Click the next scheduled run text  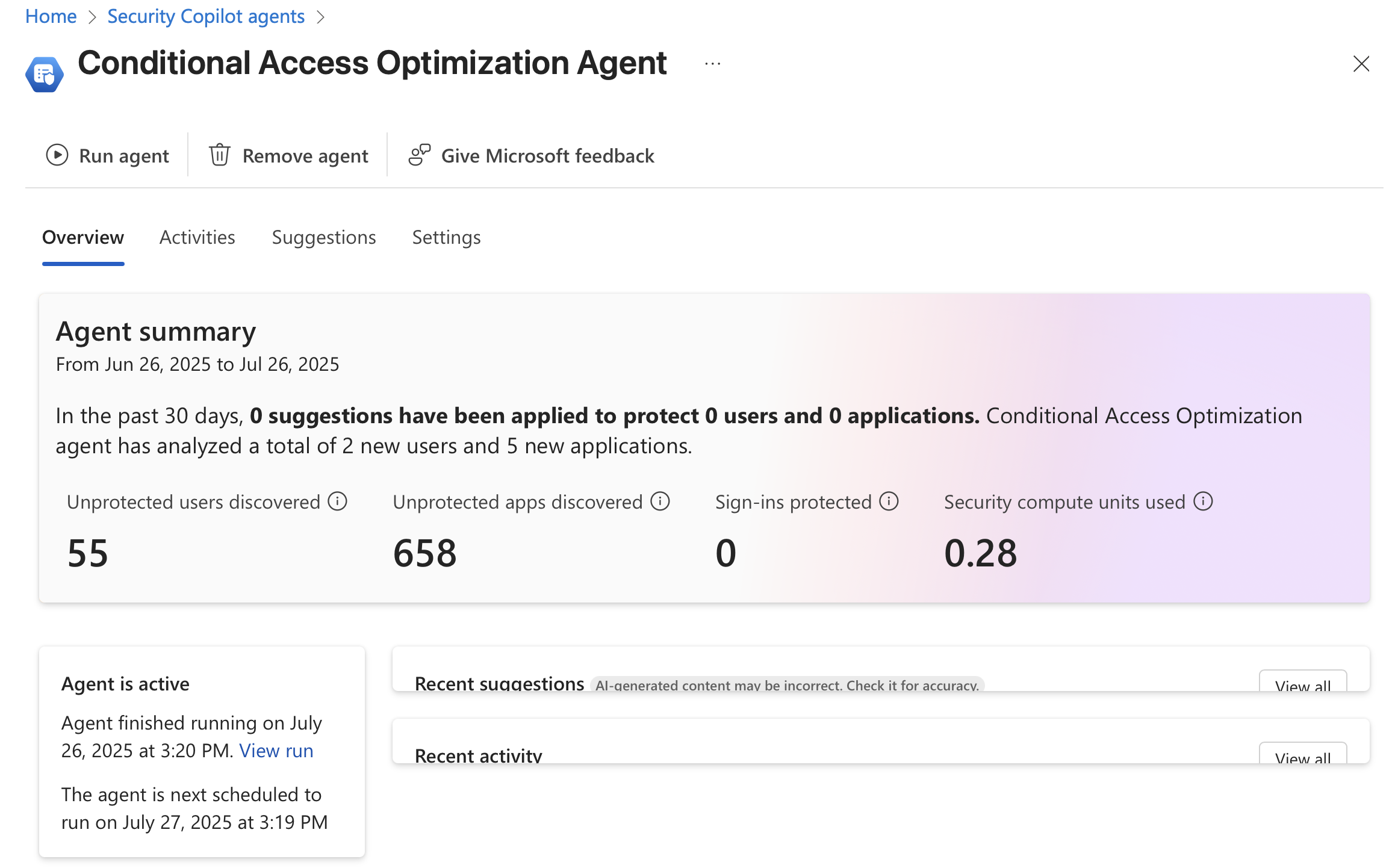194,808
